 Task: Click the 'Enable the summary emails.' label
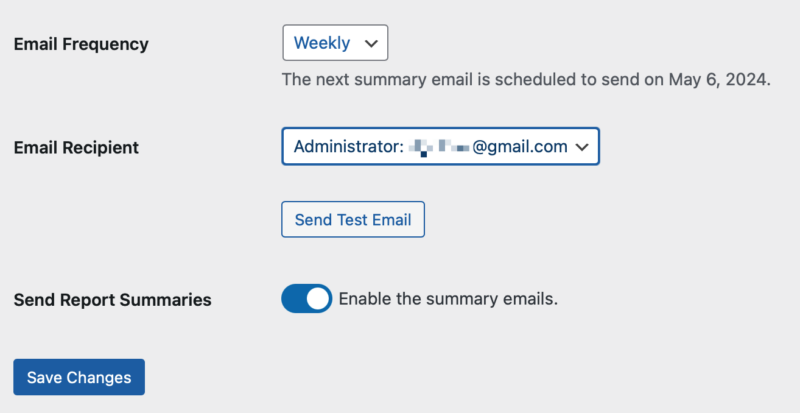(448, 298)
